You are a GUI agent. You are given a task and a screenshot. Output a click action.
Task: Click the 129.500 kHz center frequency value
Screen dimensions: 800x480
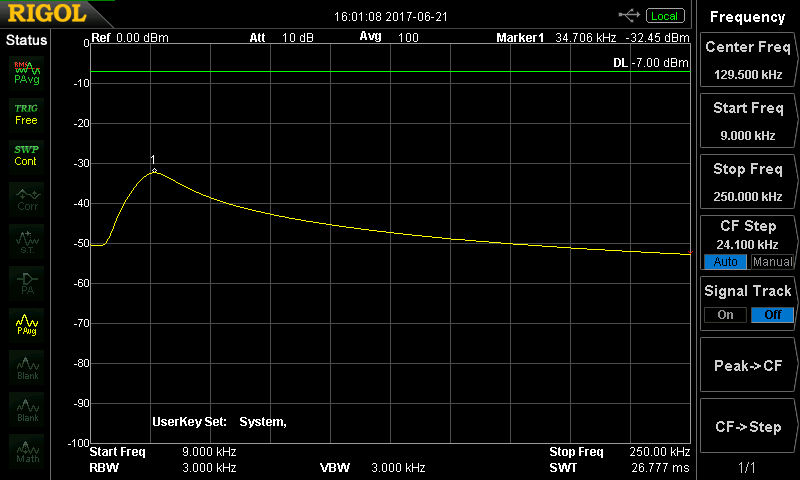[x=748, y=75]
